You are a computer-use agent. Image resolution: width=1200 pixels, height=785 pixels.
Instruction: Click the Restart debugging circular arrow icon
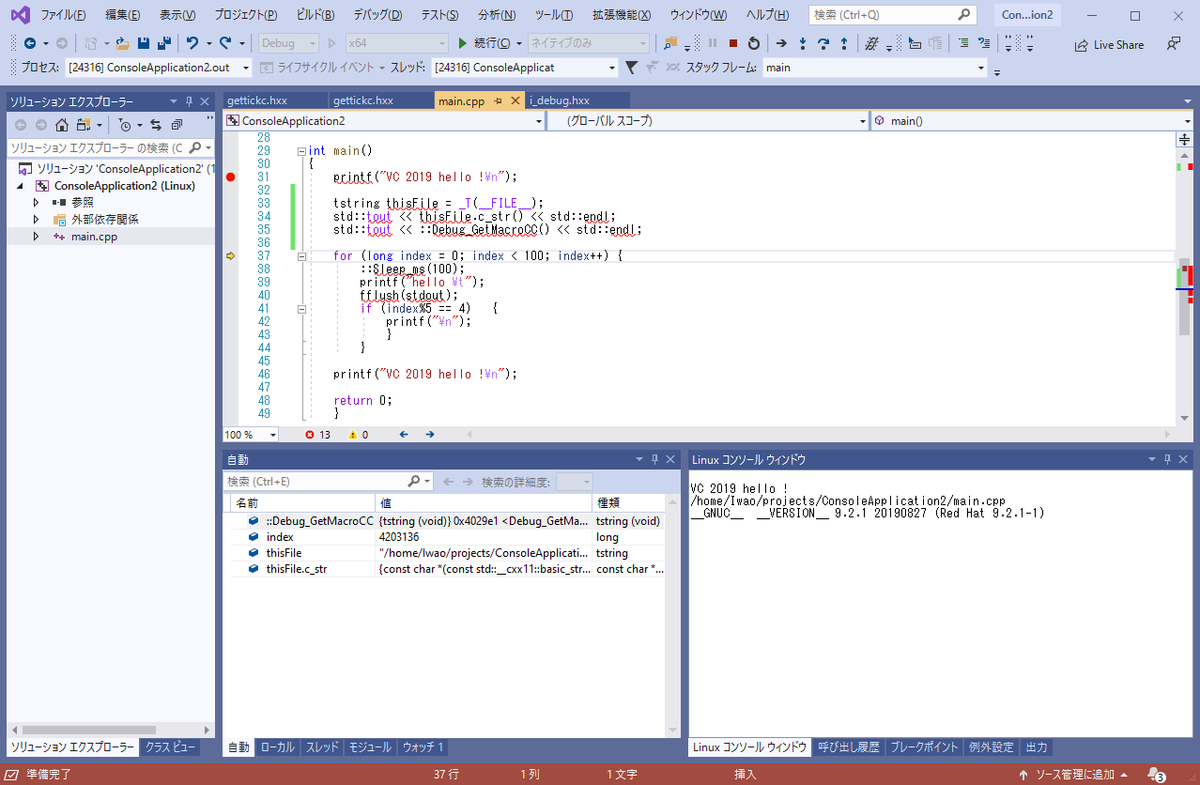tap(753, 44)
